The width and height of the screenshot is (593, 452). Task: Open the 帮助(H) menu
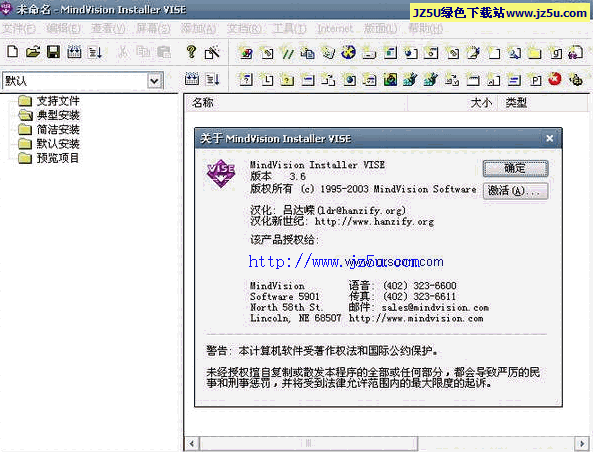[425, 28]
